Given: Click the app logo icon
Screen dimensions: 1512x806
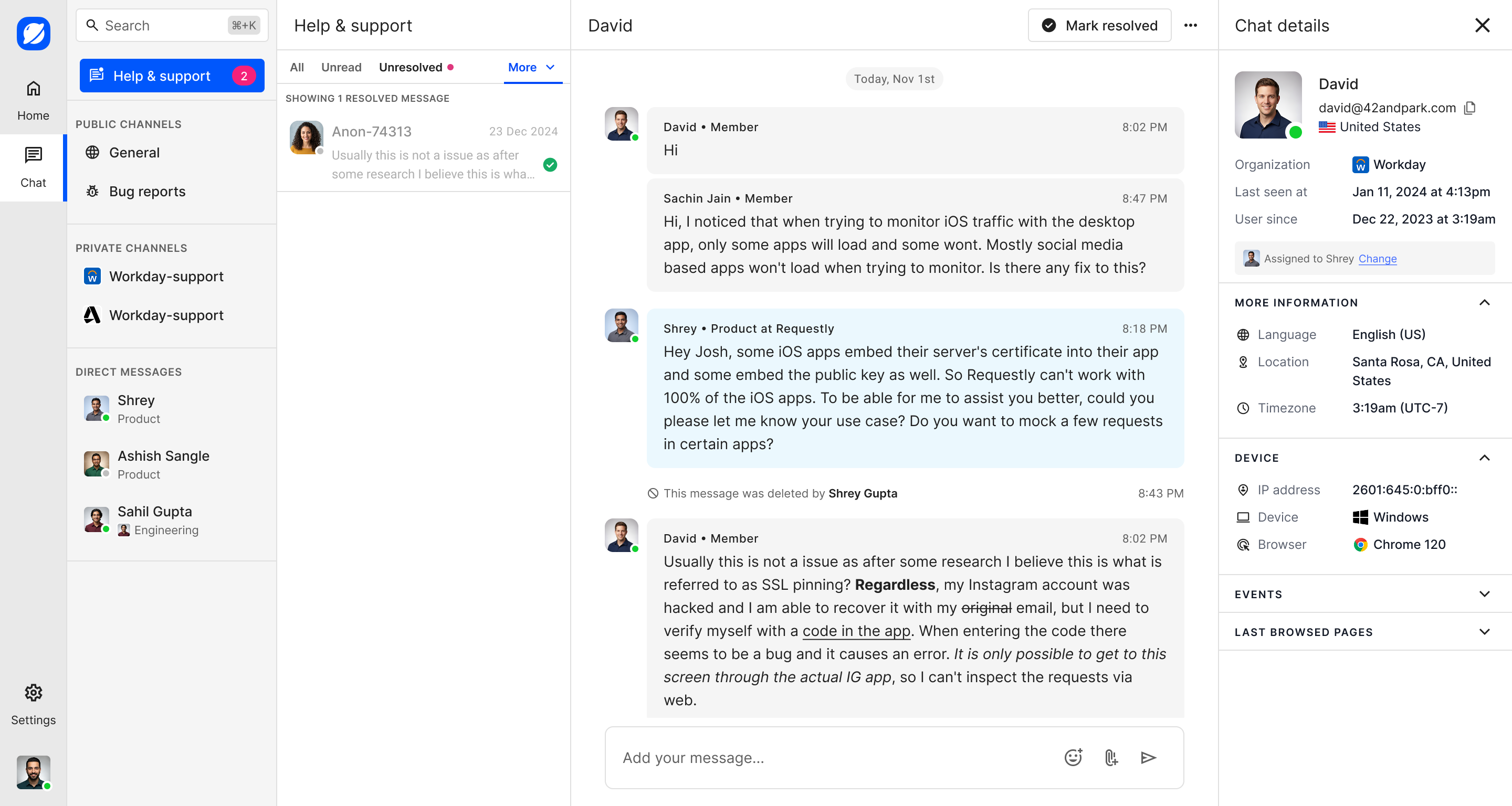Looking at the screenshot, I should [34, 34].
